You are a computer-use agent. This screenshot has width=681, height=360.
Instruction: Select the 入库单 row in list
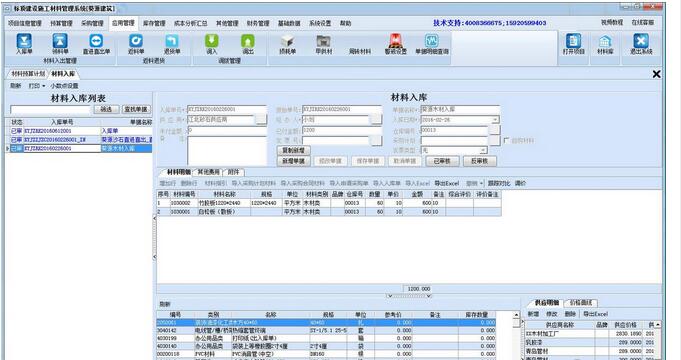81,131
